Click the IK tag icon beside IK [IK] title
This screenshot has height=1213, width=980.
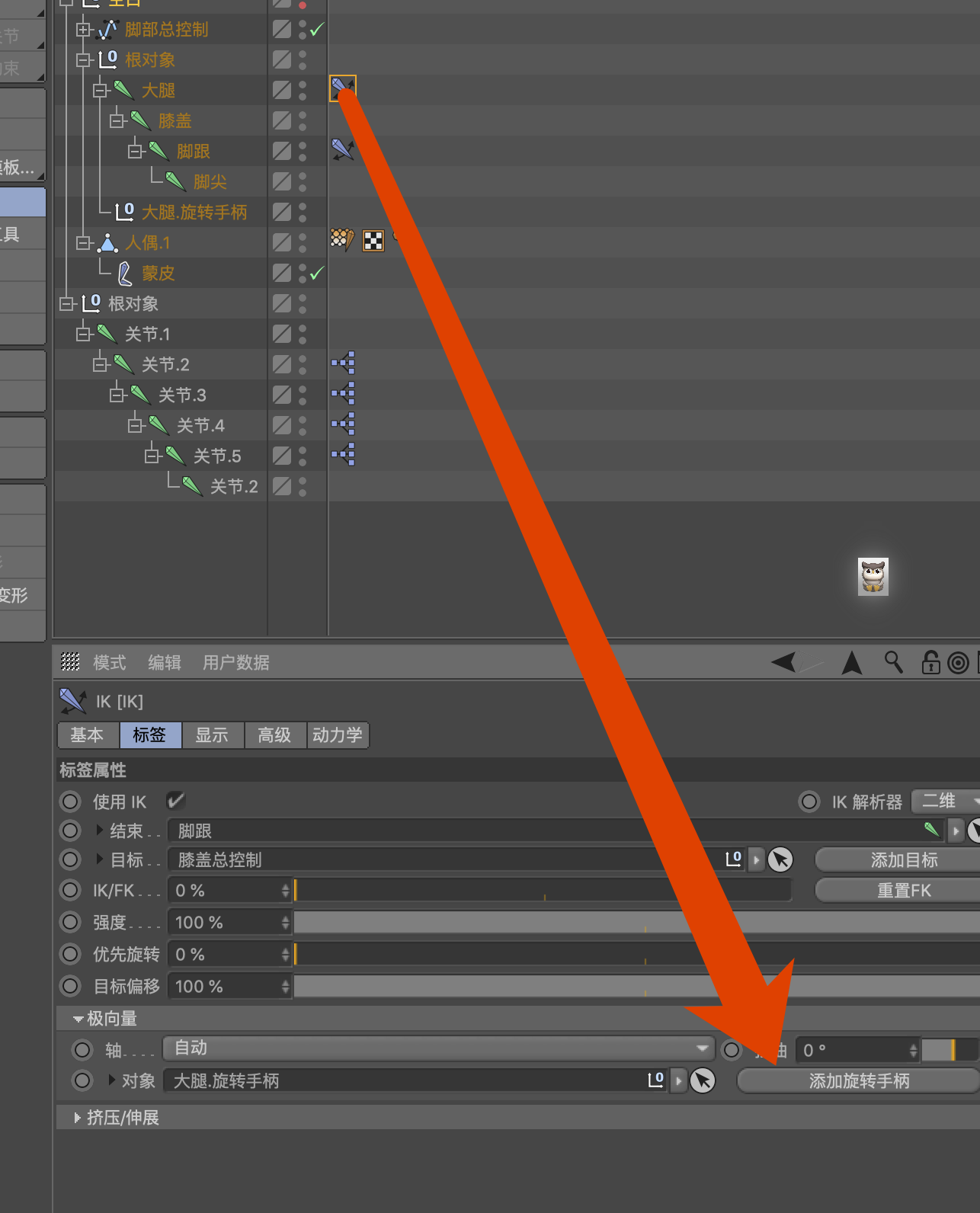point(73,701)
